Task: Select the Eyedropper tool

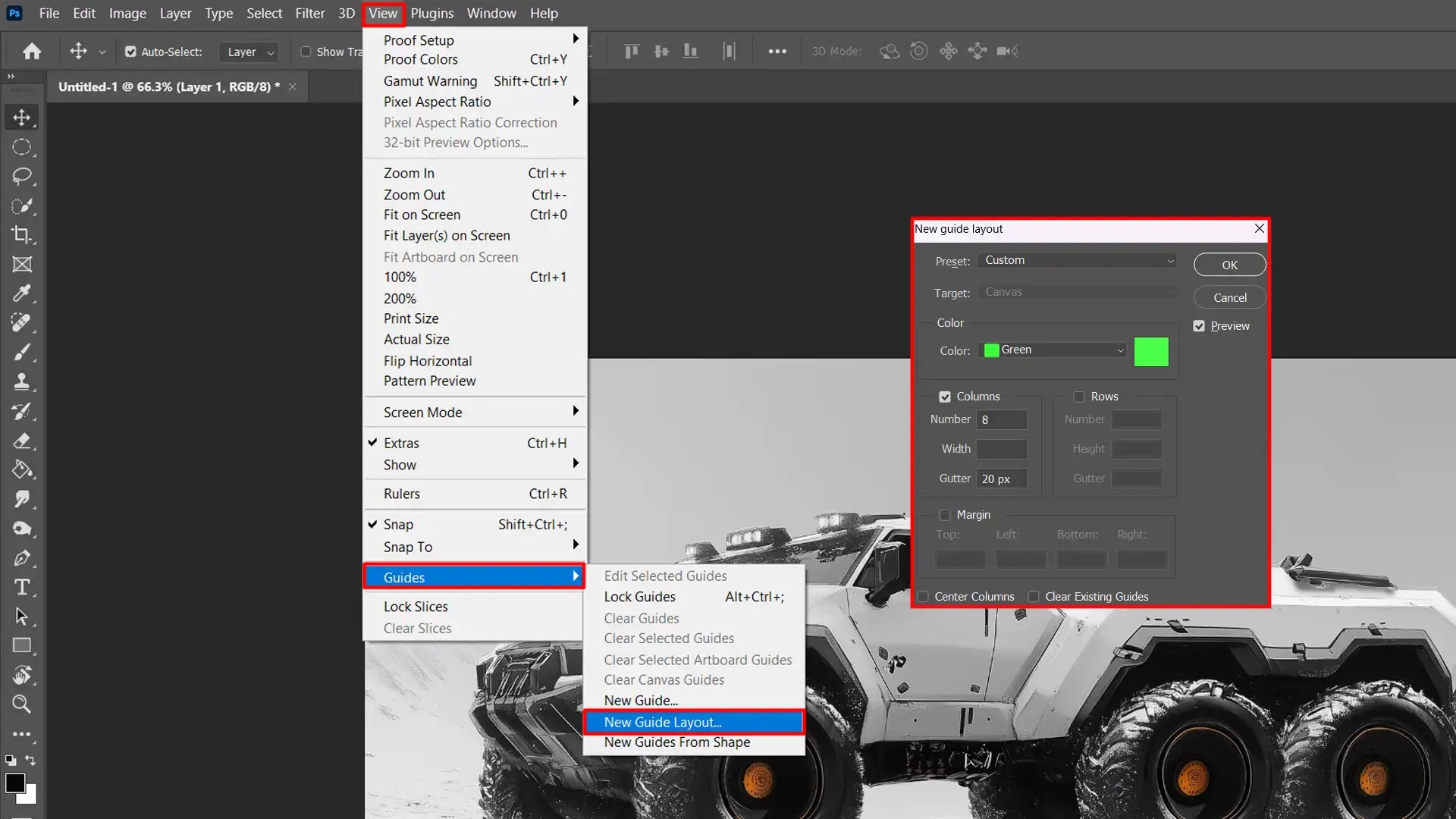Action: (21, 293)
